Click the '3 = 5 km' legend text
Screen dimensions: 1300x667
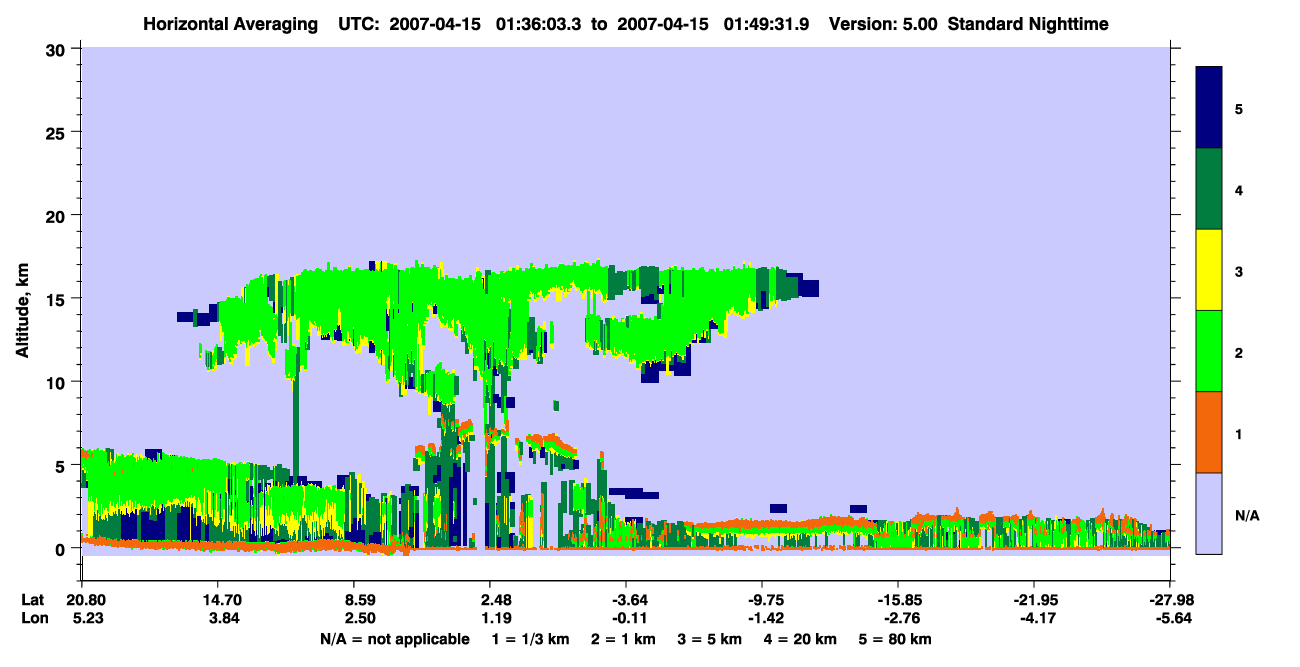(x=712, y=639)
